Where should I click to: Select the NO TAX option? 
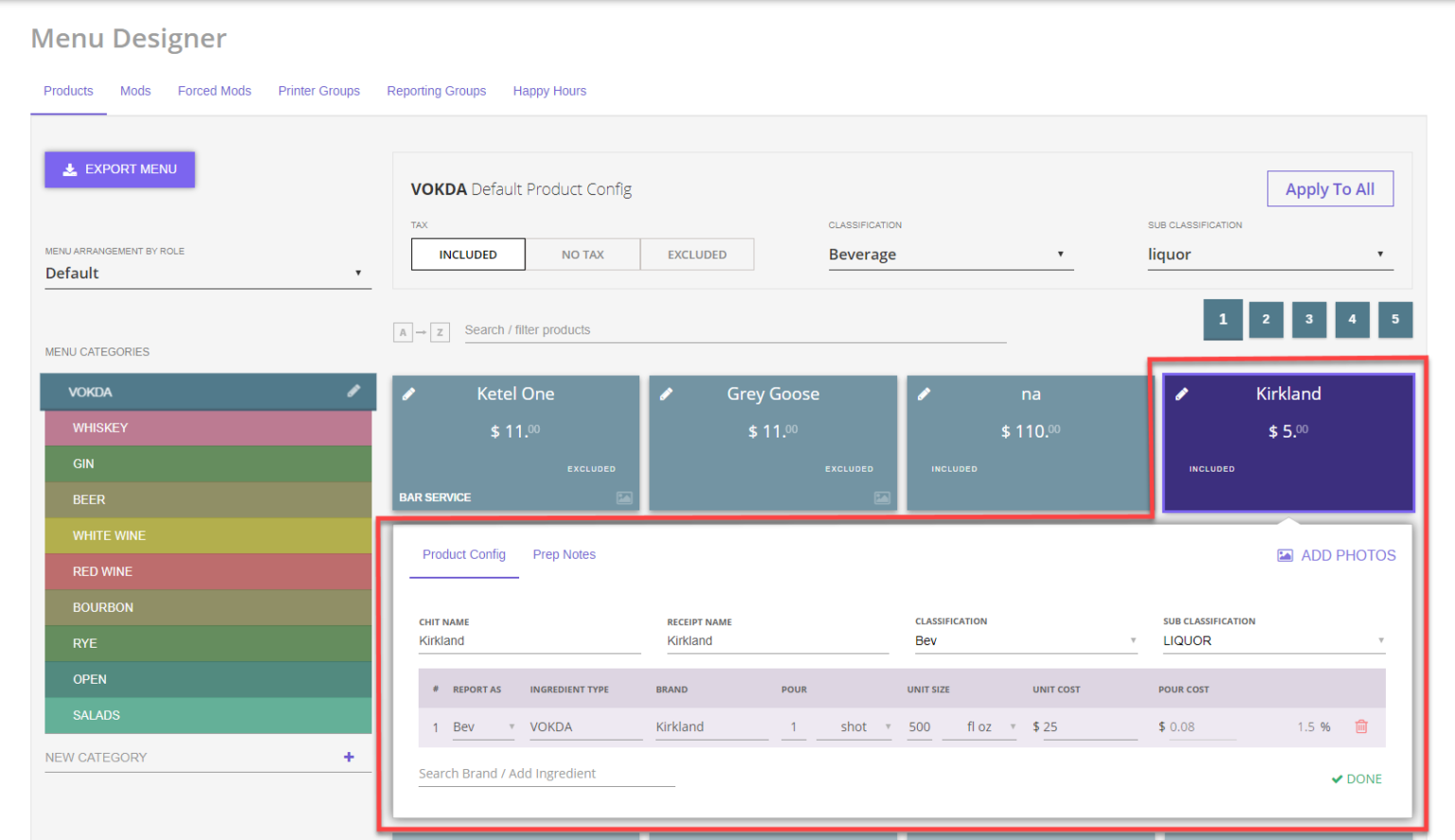click(583, 255)
